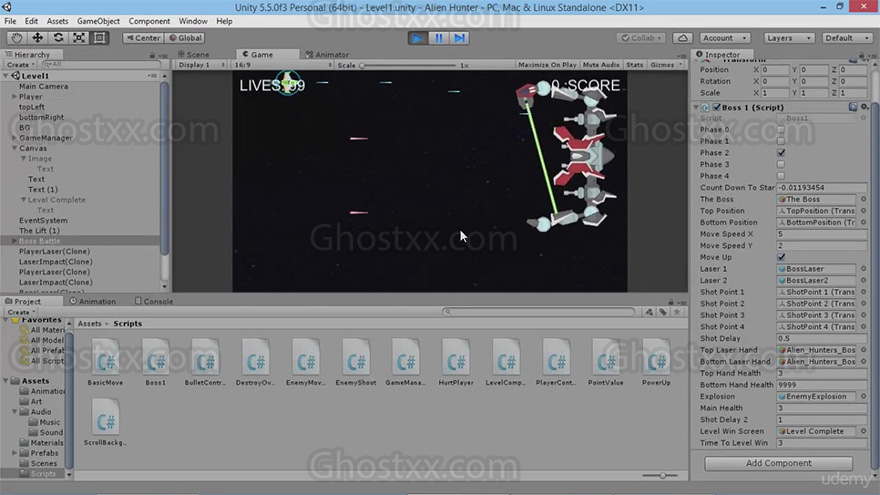Open the Default layout dropdown

(847, 38)
